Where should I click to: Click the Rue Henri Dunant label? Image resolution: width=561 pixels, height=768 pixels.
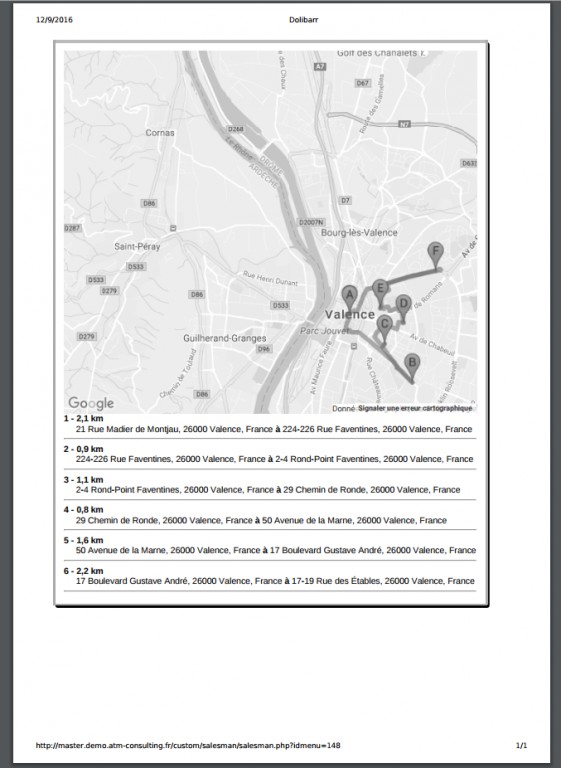pyautogui.click(x=270, y=278)
